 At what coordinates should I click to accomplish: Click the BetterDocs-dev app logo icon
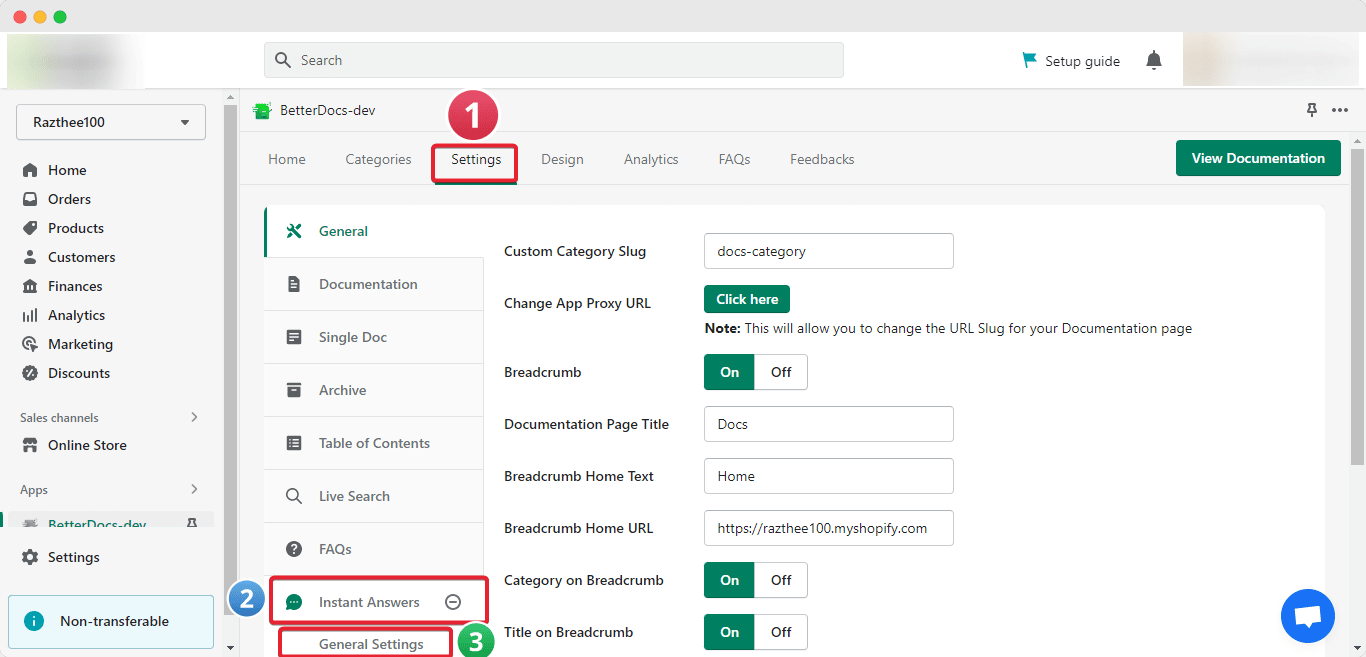(x=263, y=110)
